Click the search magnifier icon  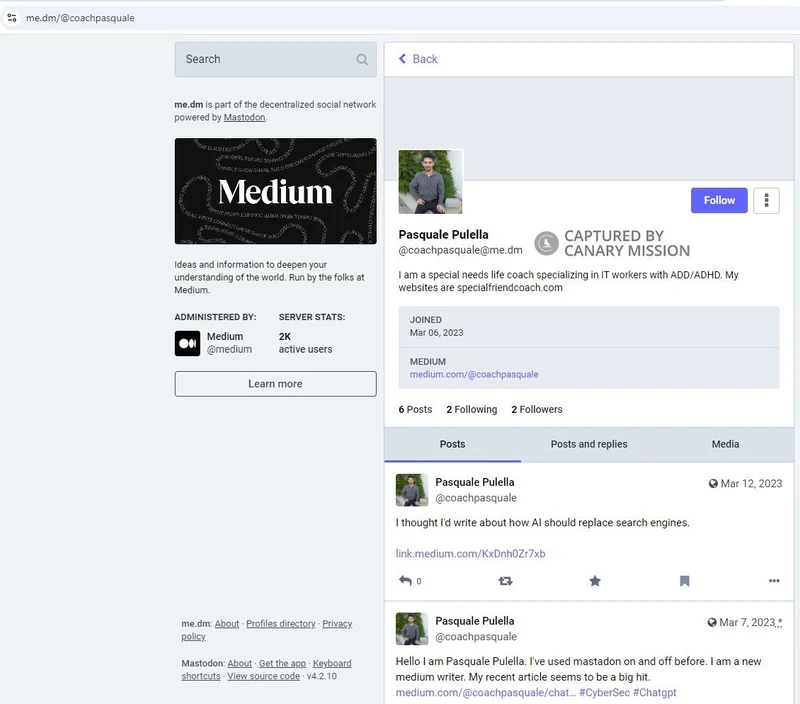pos(362,60)
